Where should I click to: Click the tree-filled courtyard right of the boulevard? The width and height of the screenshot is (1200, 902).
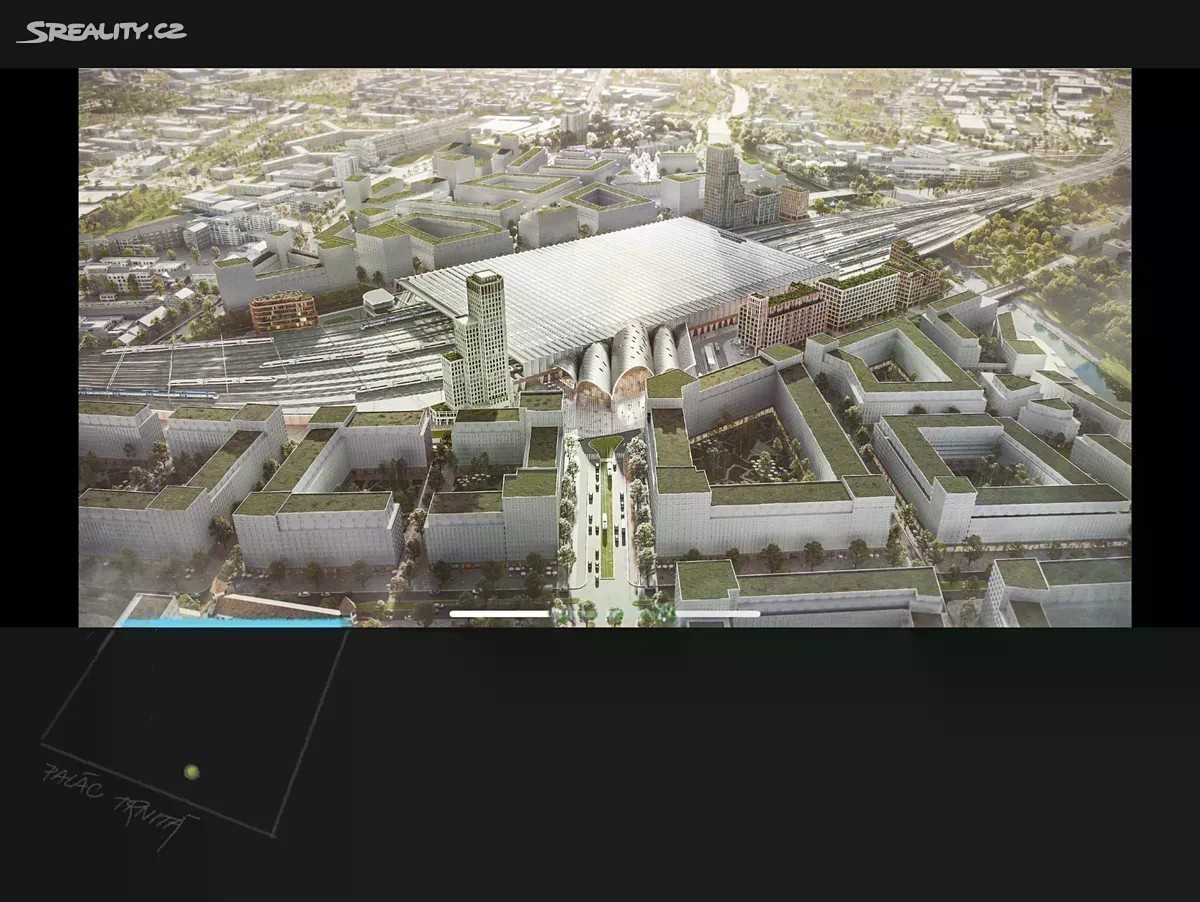(x=760, y=450)
